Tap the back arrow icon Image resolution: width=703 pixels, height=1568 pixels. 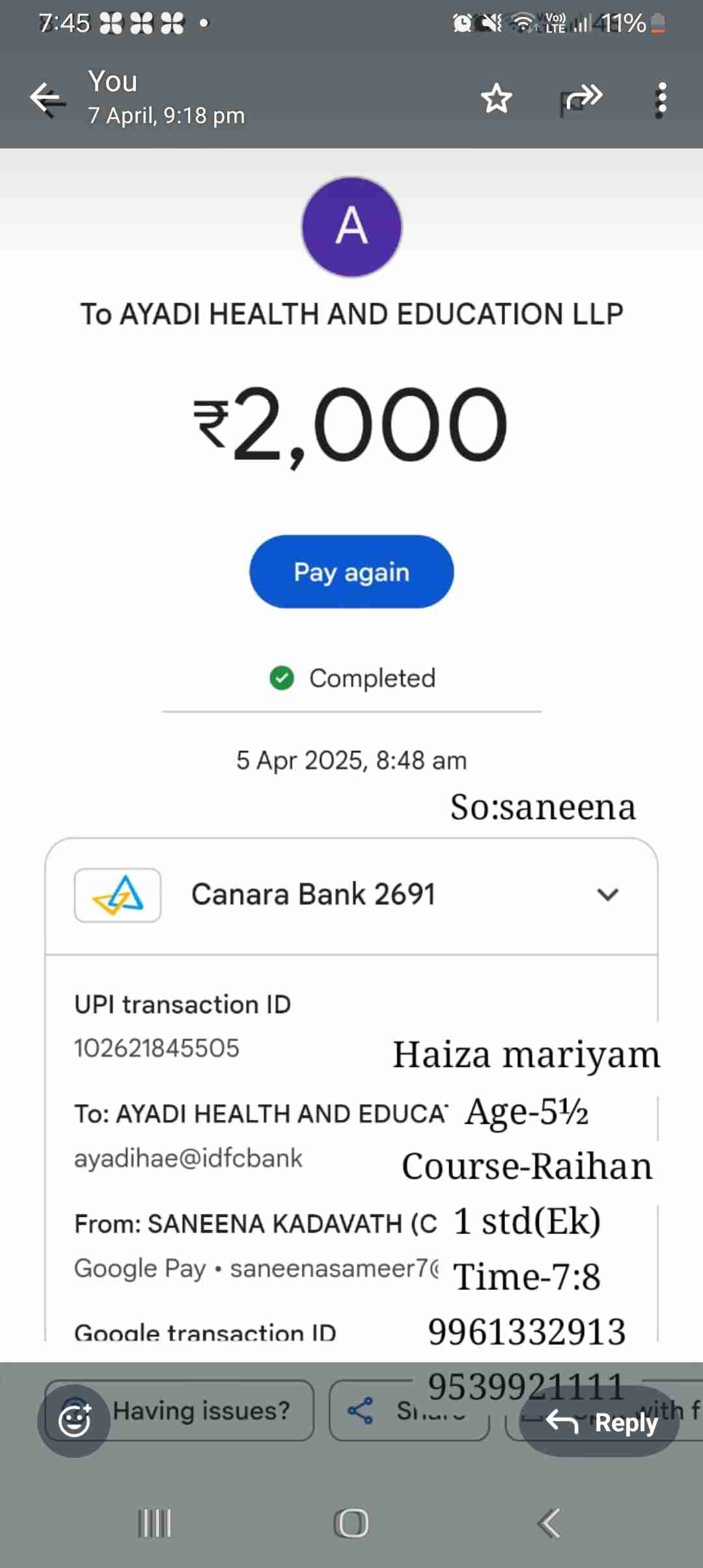[x=48, y=99]
